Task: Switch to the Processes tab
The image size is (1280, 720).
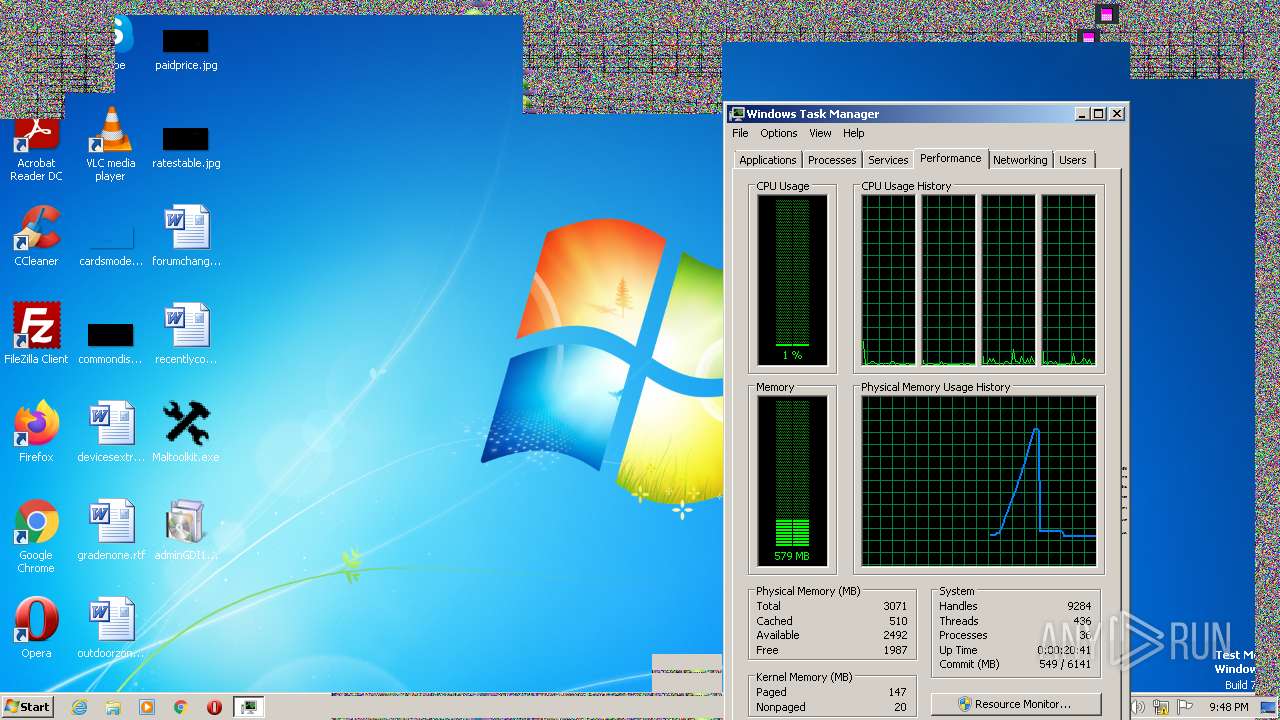Action: [x=832, y=160]
